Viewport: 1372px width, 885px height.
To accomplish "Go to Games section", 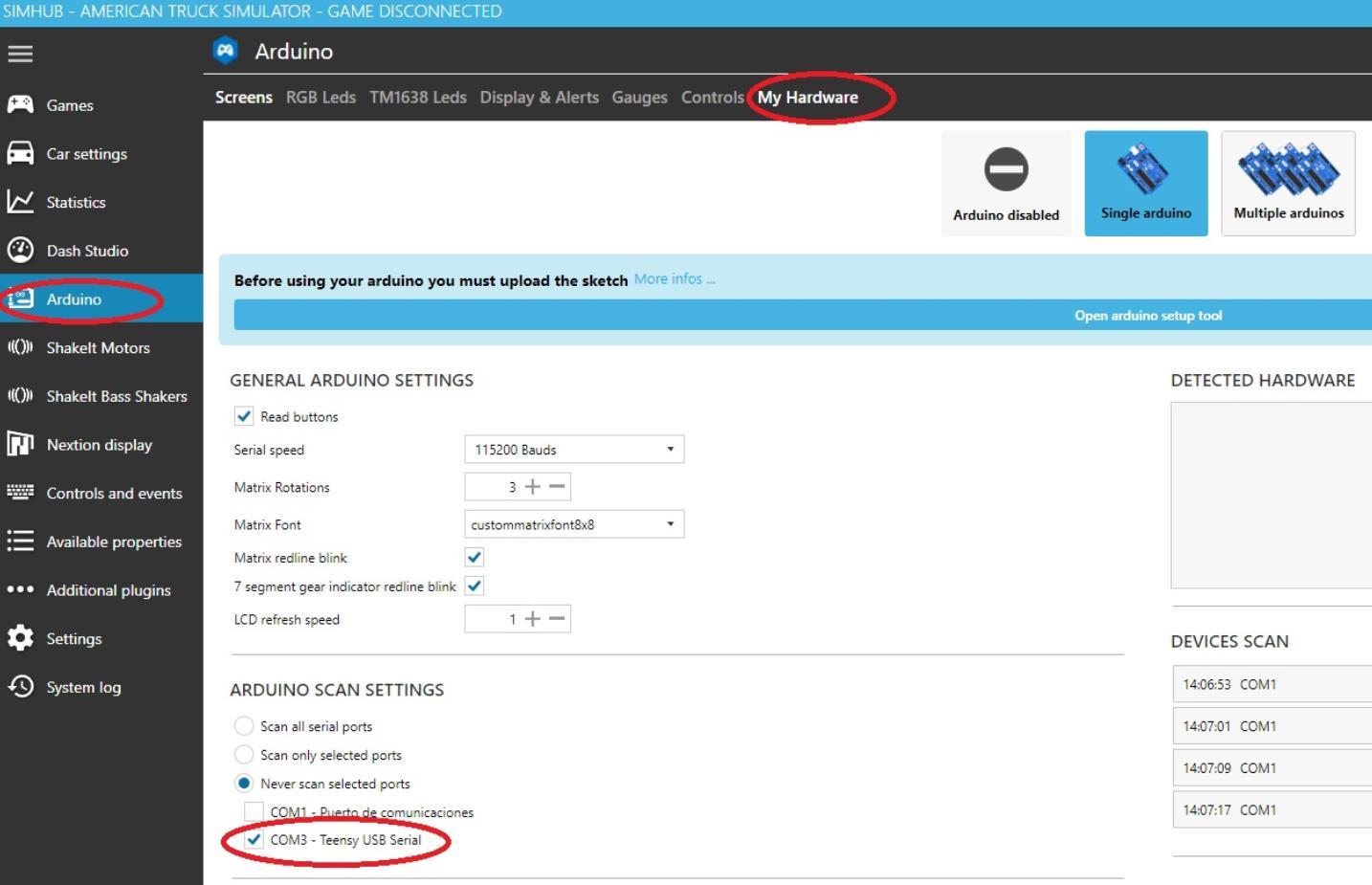I will point(70,105).
